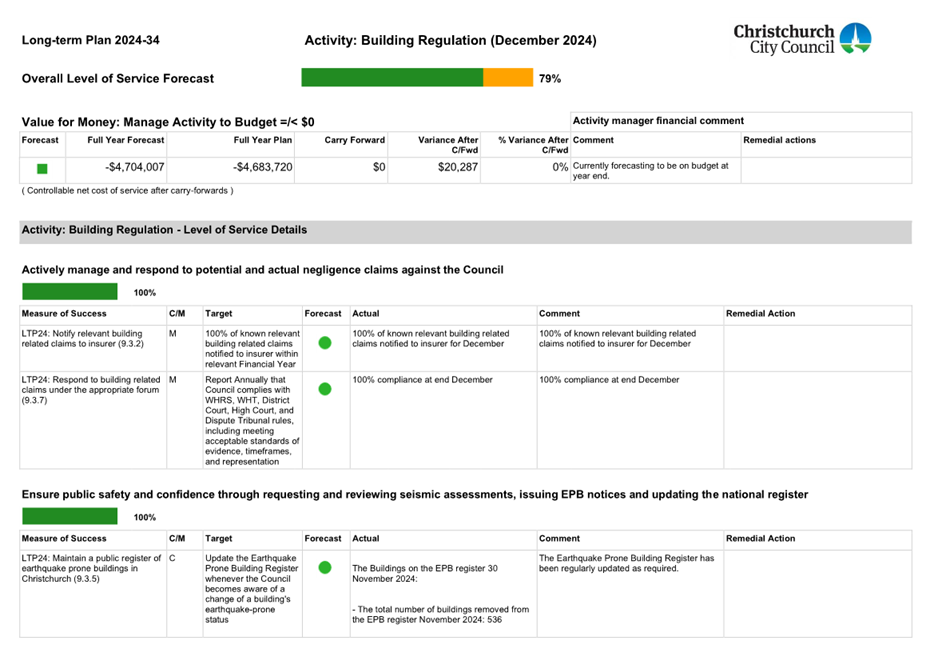Select the Level of Service Details section banner
The image size is (934, 661).
coord(465,230)
